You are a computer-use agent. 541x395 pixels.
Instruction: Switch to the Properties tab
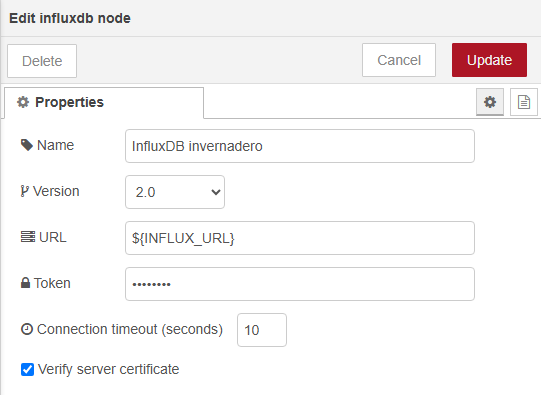(x=104, y=102)
